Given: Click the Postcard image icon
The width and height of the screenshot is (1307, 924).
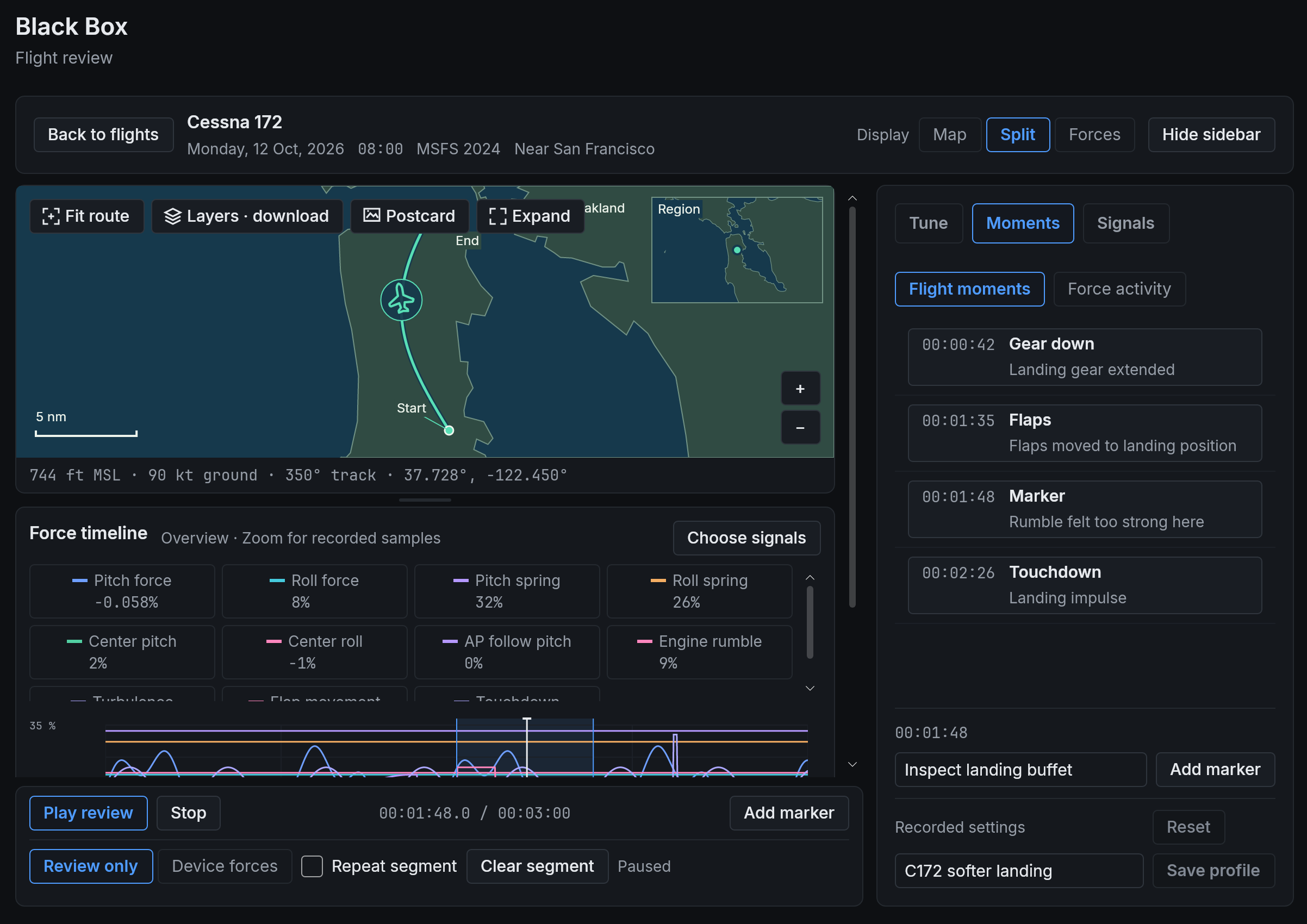Looking at the screenshot, I should 372,216.
